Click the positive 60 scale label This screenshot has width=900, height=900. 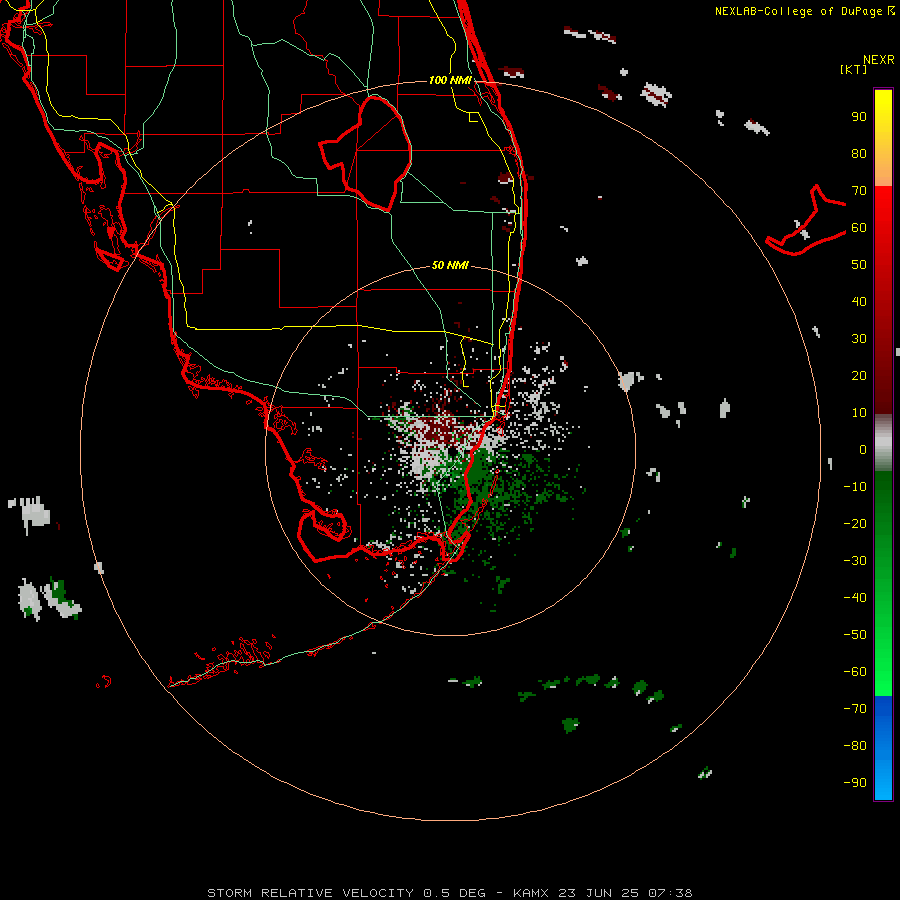[x=859, y=228]
